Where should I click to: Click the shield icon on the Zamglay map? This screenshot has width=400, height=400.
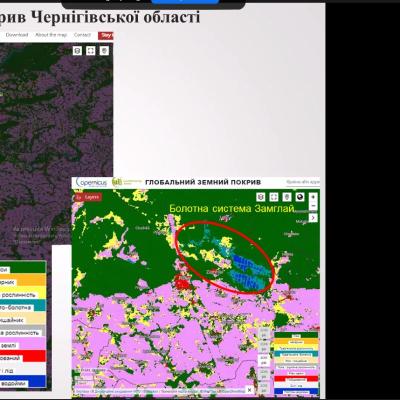(x=287, y=197)
